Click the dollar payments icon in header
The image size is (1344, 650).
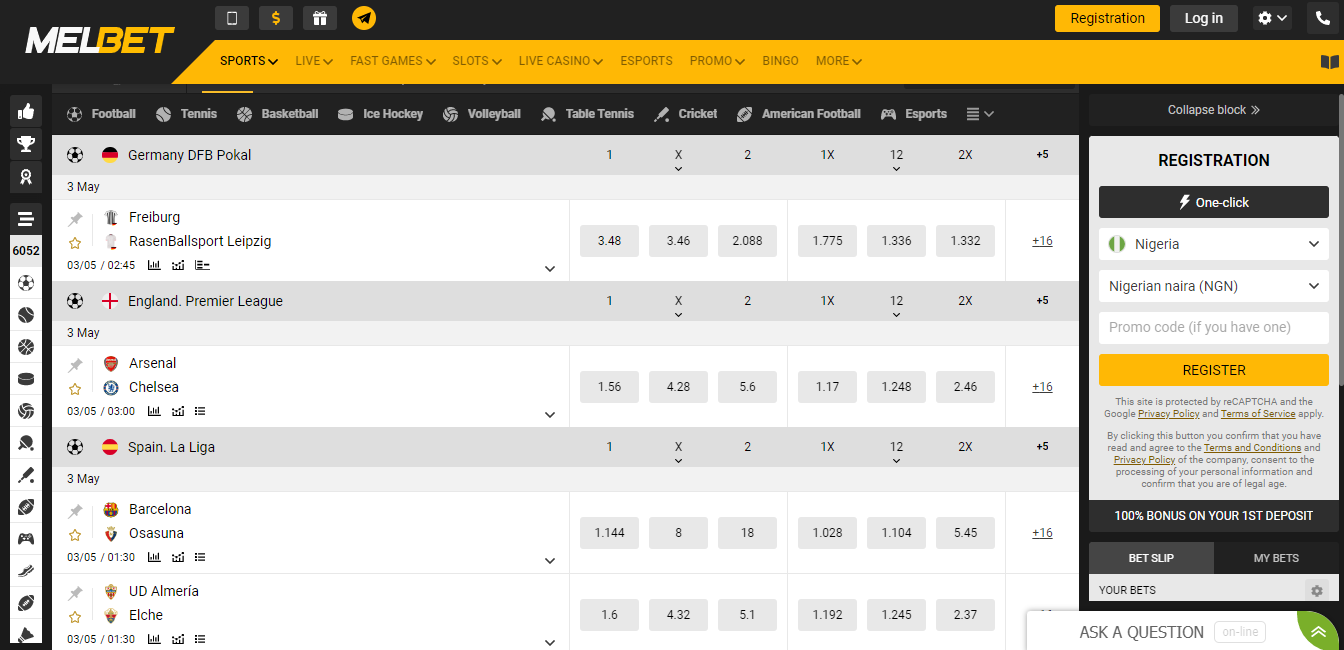pyautogui.click(x=276, y=18)
